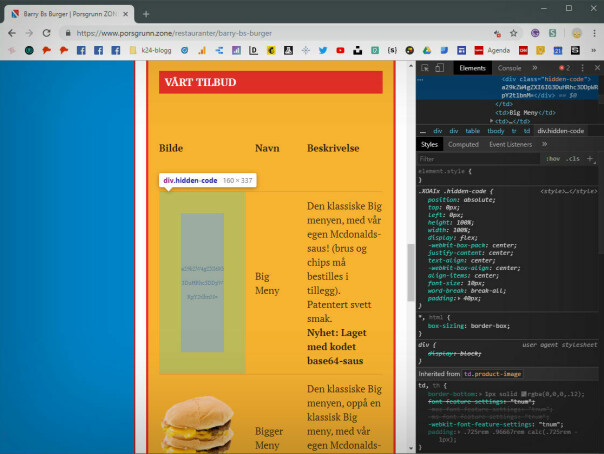Open the Chrome three-dot menu

594,34
